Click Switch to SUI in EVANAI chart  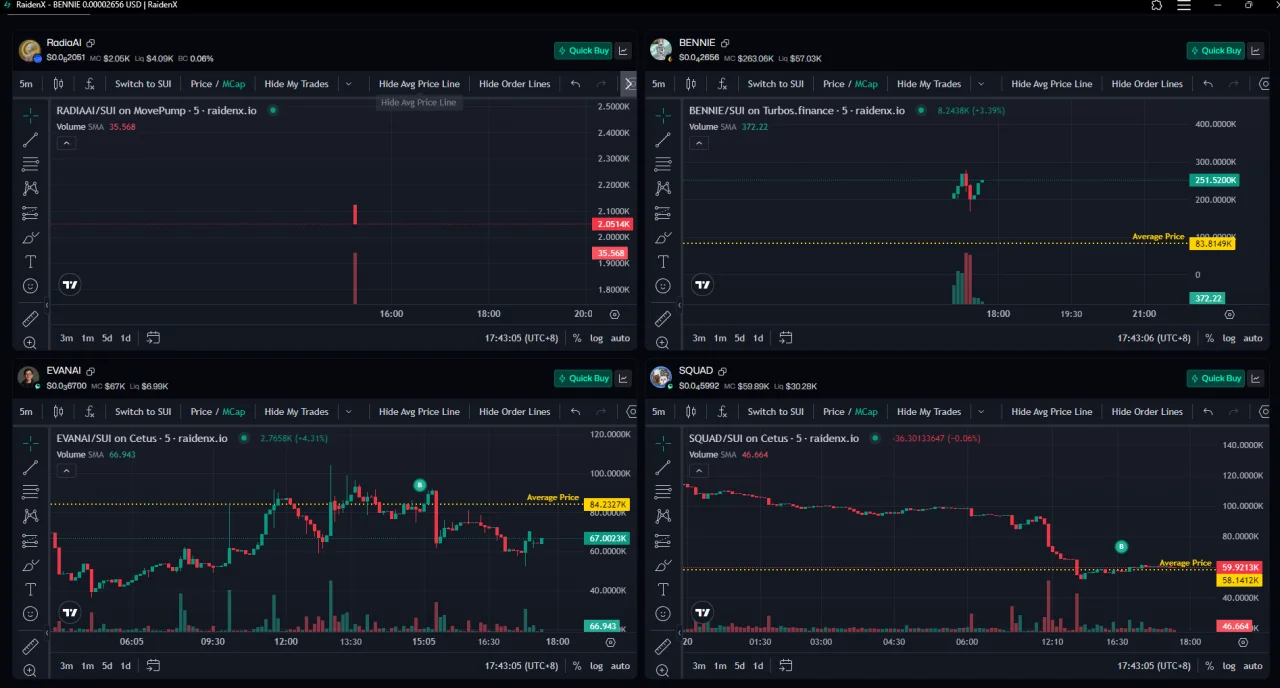point(143,412)
